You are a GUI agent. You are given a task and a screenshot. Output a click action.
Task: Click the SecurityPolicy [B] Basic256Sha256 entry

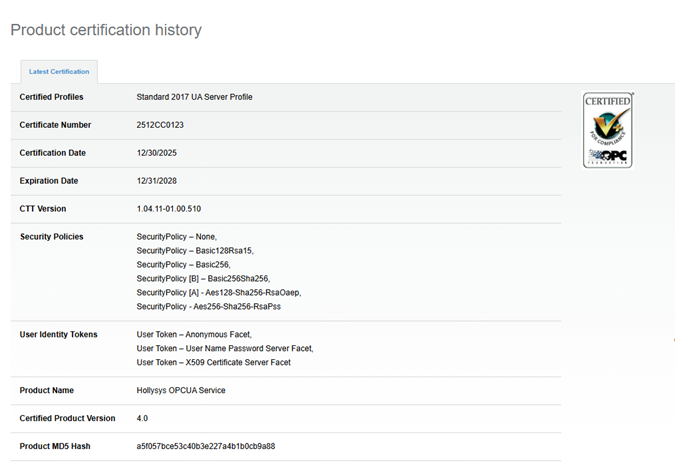[x=203, y=278]
